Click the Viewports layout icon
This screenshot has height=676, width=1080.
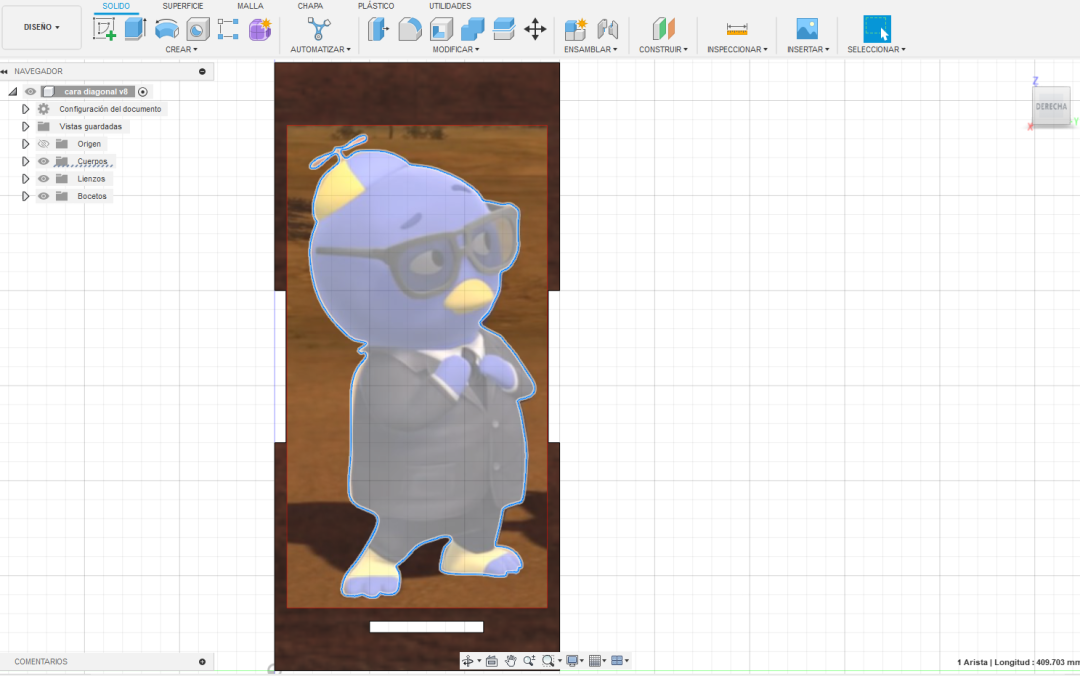pyautogui.click(x=617, y=661)
